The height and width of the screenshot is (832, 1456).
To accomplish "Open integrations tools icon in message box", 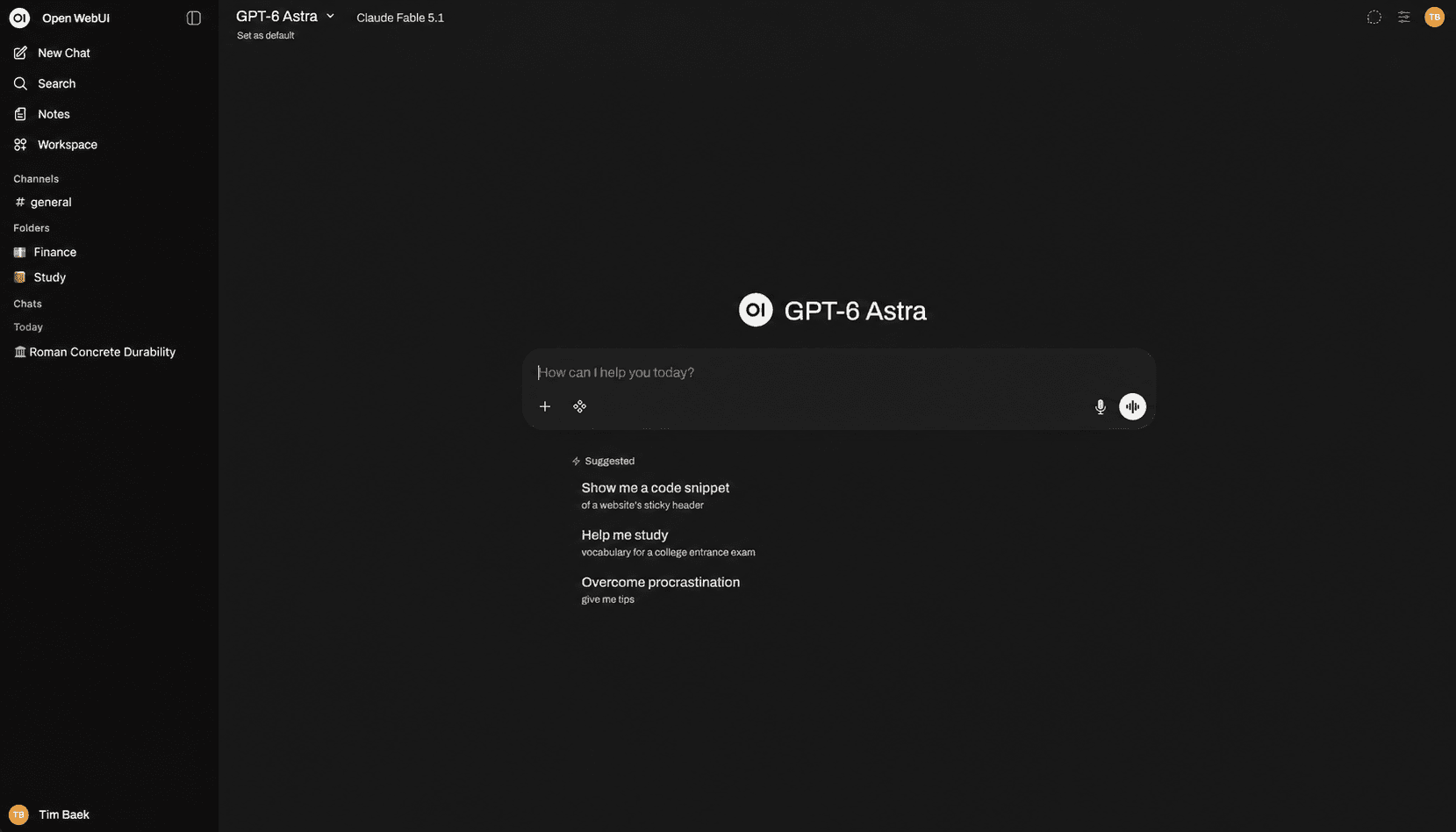I will (580, 406).
